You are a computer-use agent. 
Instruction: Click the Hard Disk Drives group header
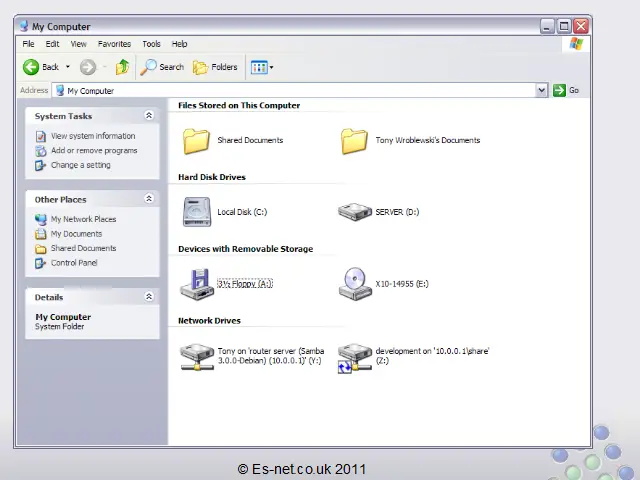tap(212, 177)
